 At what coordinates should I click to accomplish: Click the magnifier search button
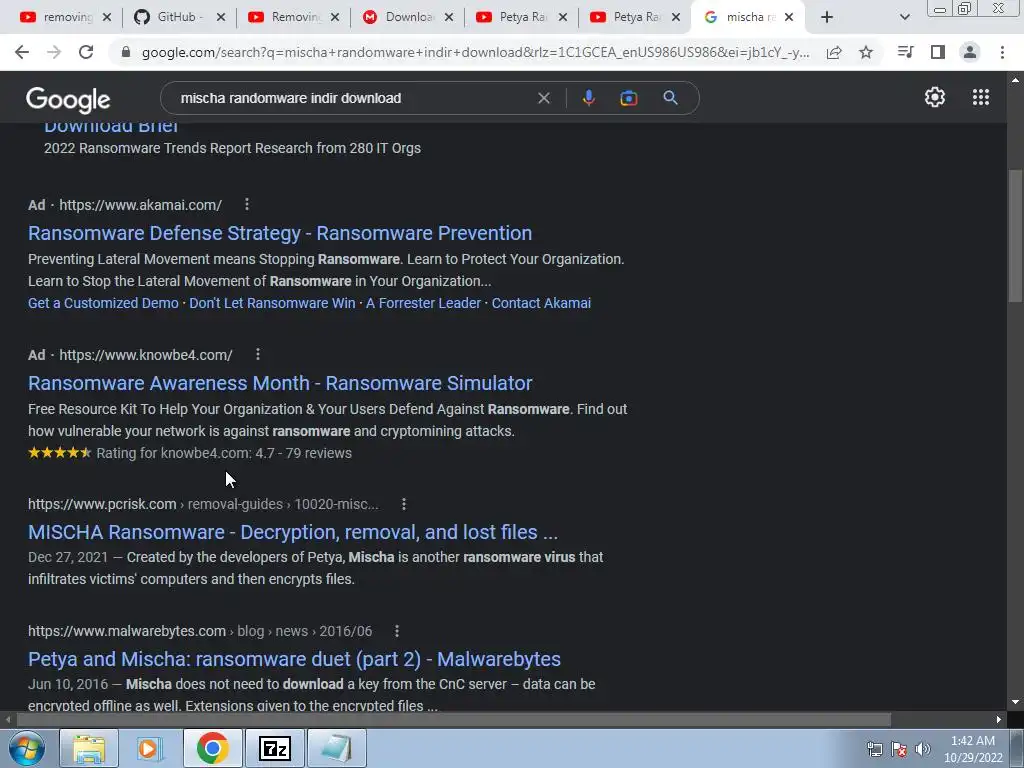[670, 98]
